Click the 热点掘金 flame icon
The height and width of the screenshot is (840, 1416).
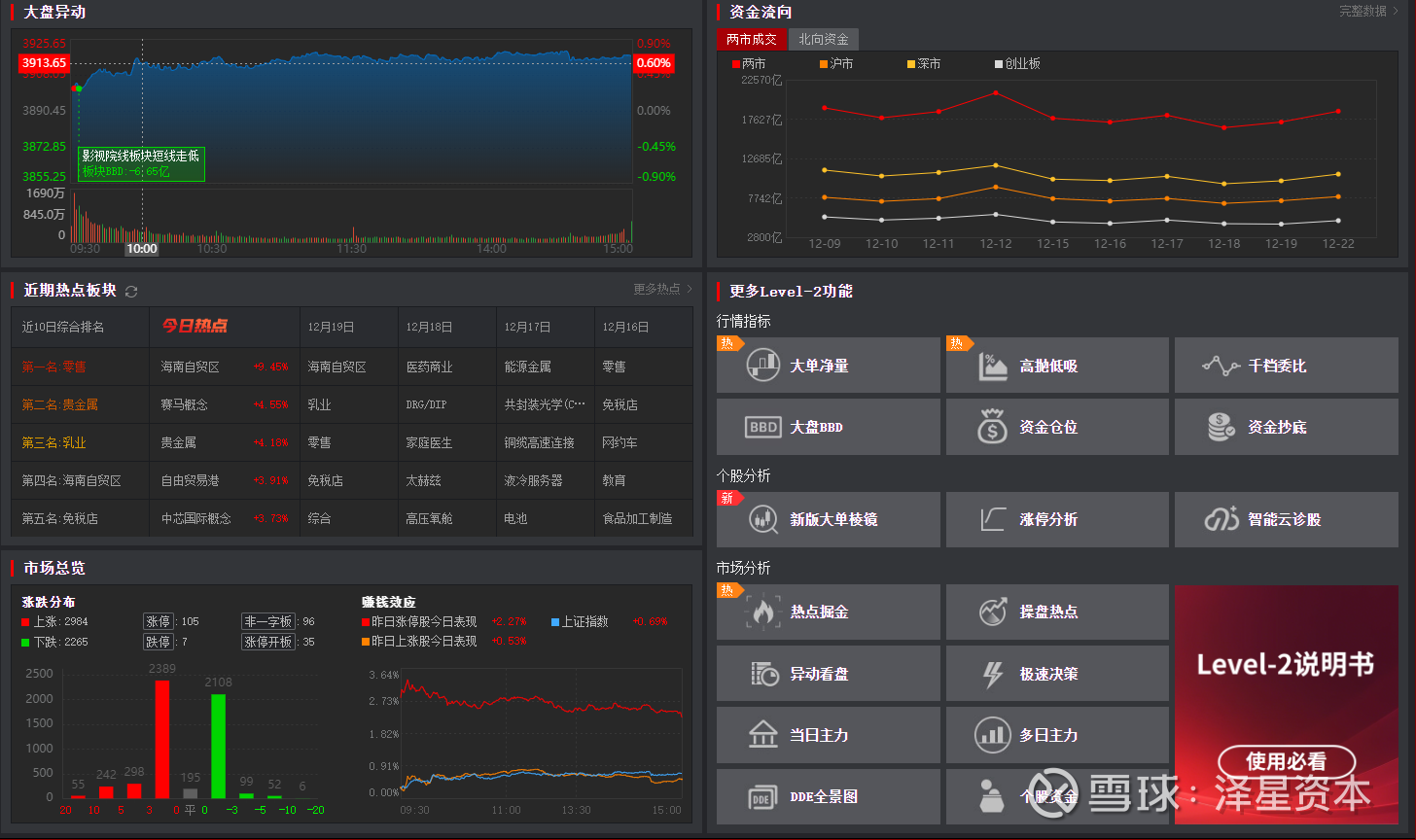(x=763, y=612)
